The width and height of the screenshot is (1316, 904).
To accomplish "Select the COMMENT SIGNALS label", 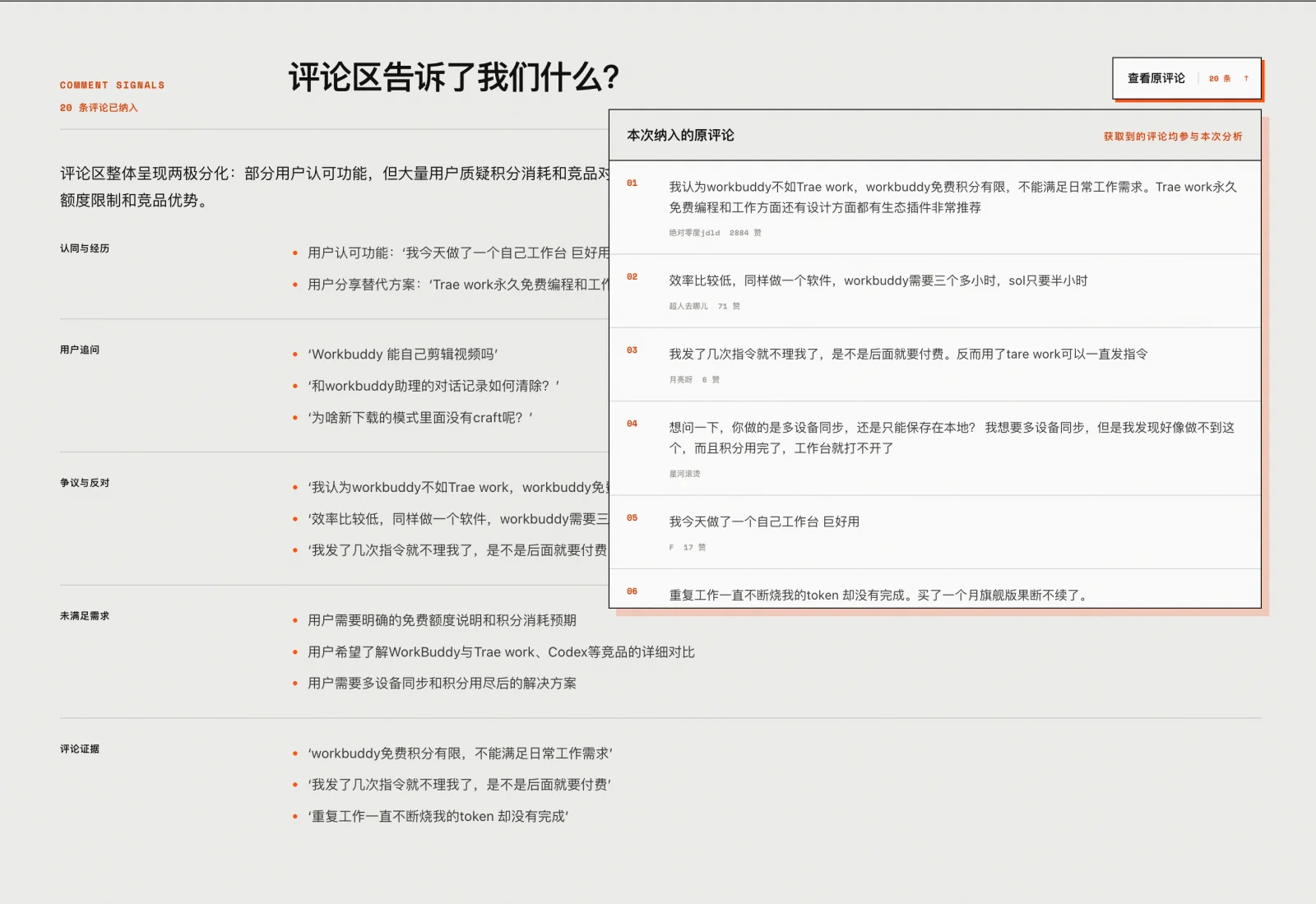I will [112, 86].
